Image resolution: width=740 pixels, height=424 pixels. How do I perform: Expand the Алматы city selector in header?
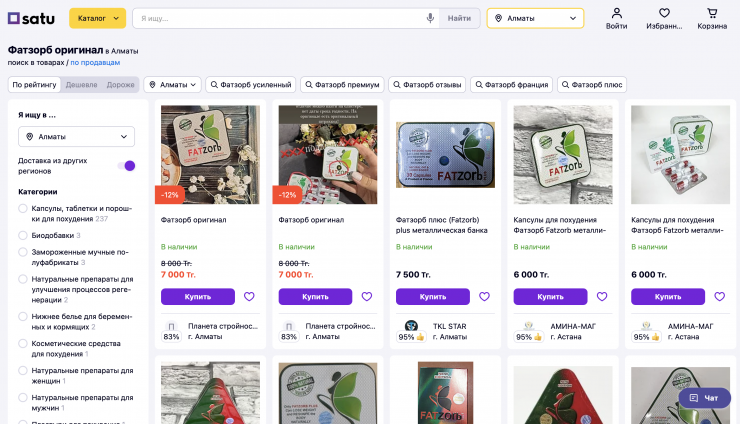pos(535,18)
